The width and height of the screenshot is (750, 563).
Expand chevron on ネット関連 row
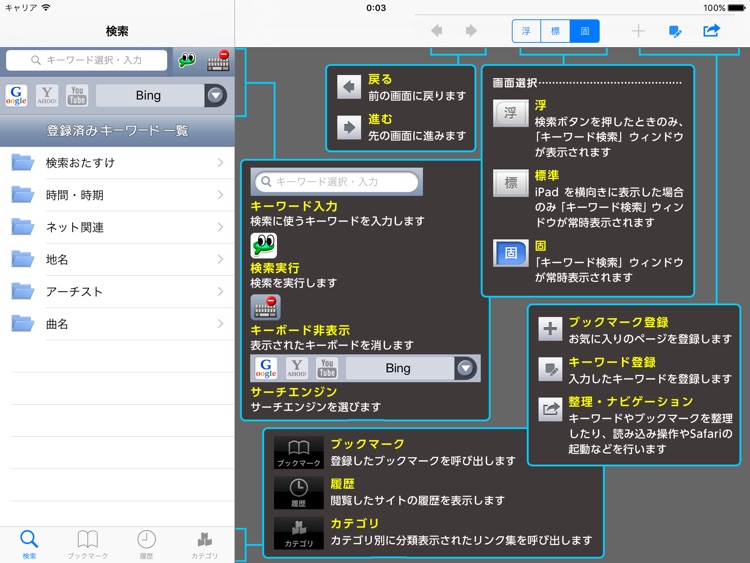221,227
